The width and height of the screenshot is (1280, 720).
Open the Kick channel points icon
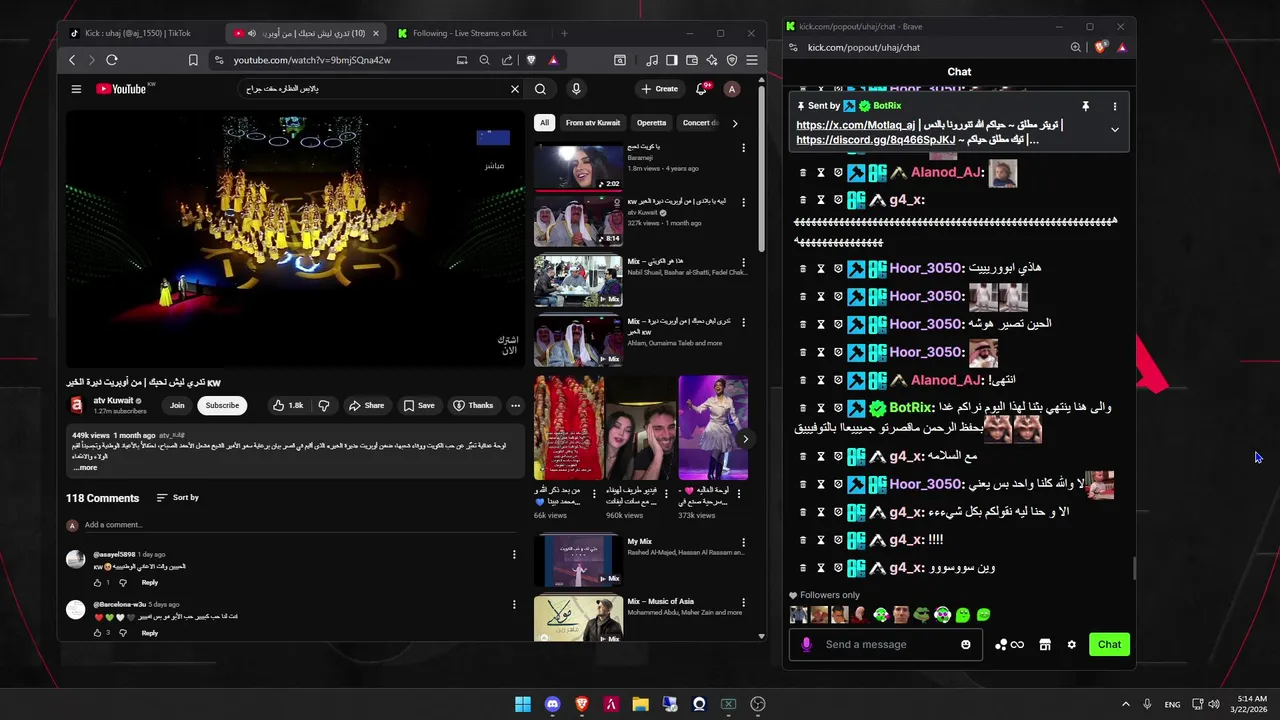[x=1009, y=645]
